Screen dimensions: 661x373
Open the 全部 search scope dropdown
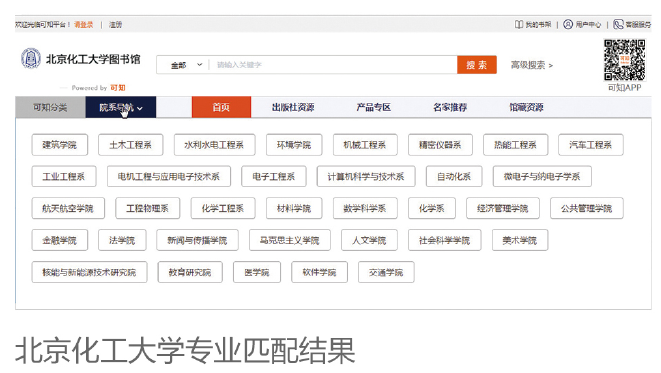tap(186, 65)
